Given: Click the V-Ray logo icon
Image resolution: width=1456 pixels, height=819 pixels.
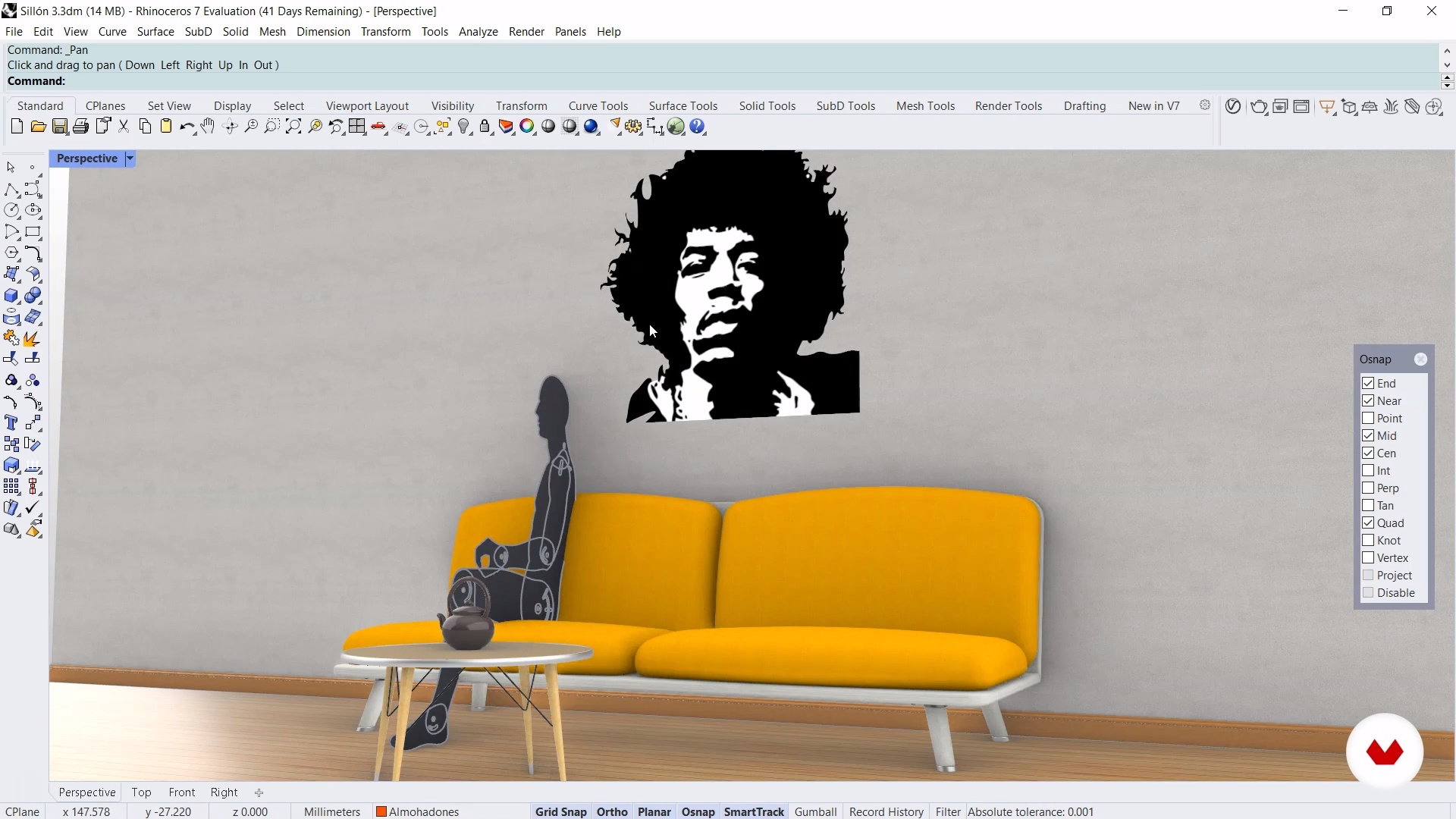Looking at the screenshot, I should pyautogui.click(x=1233, y=107).
